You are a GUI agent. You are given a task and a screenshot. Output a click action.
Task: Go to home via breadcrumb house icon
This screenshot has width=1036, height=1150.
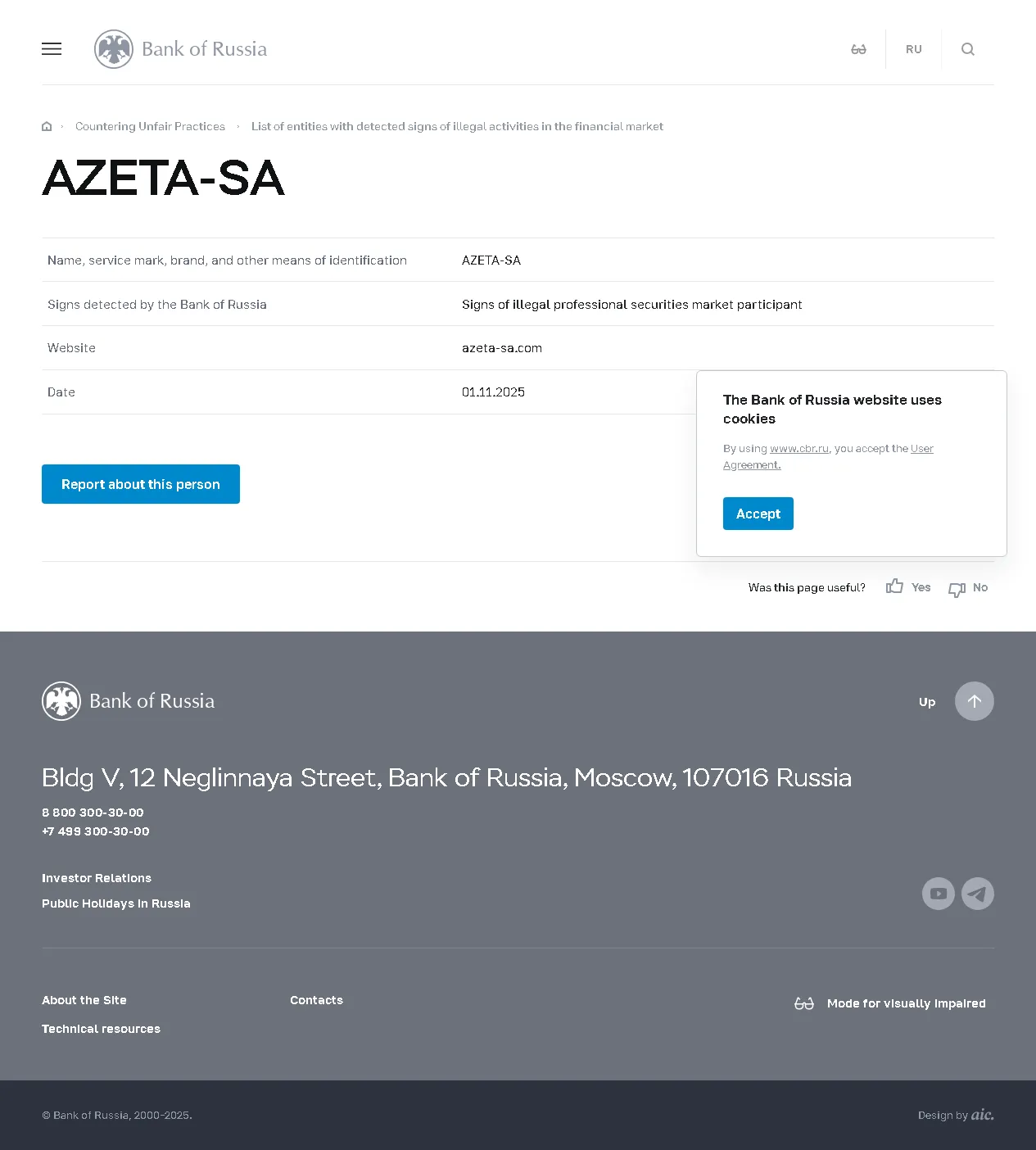[47, 126]
